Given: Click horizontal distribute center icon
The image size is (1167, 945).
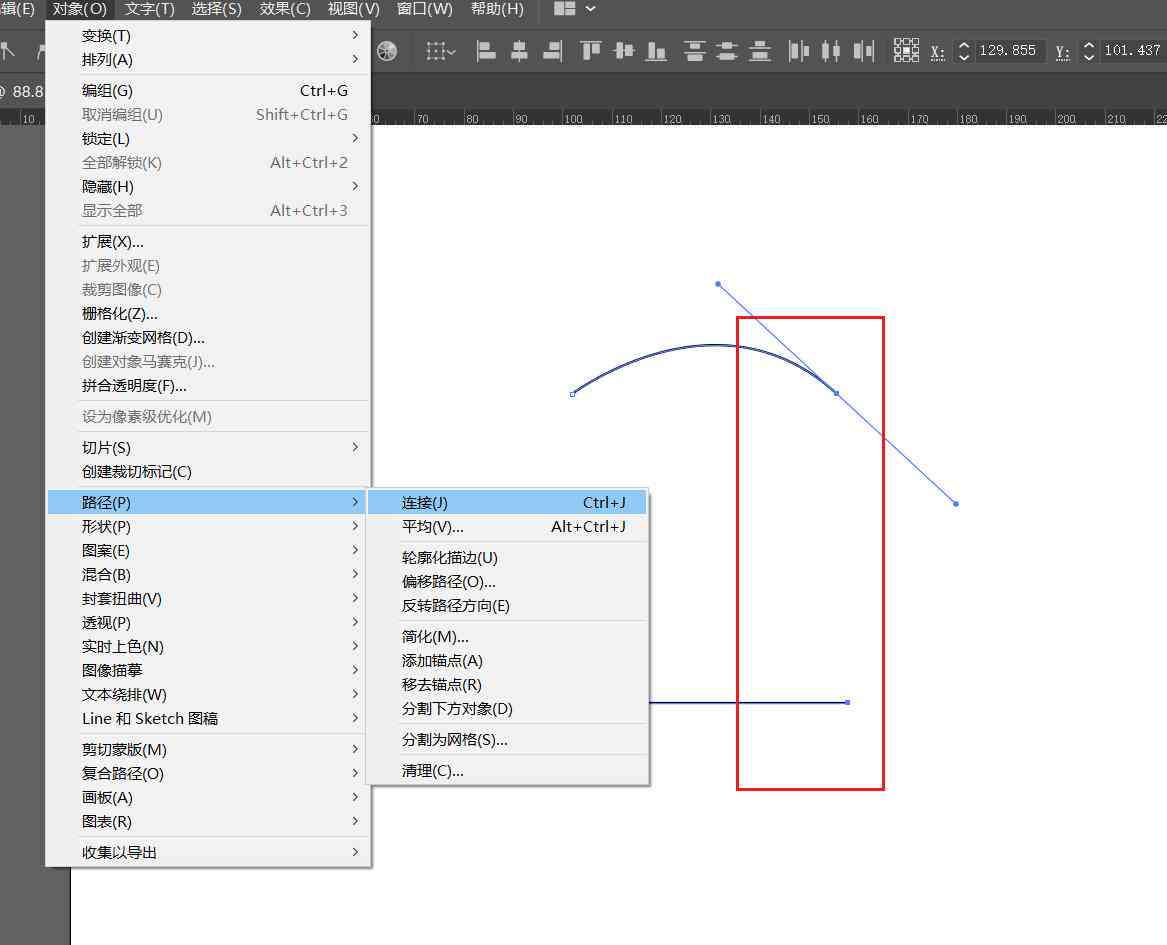Looking at the screenshot, I should coord(831,51).
